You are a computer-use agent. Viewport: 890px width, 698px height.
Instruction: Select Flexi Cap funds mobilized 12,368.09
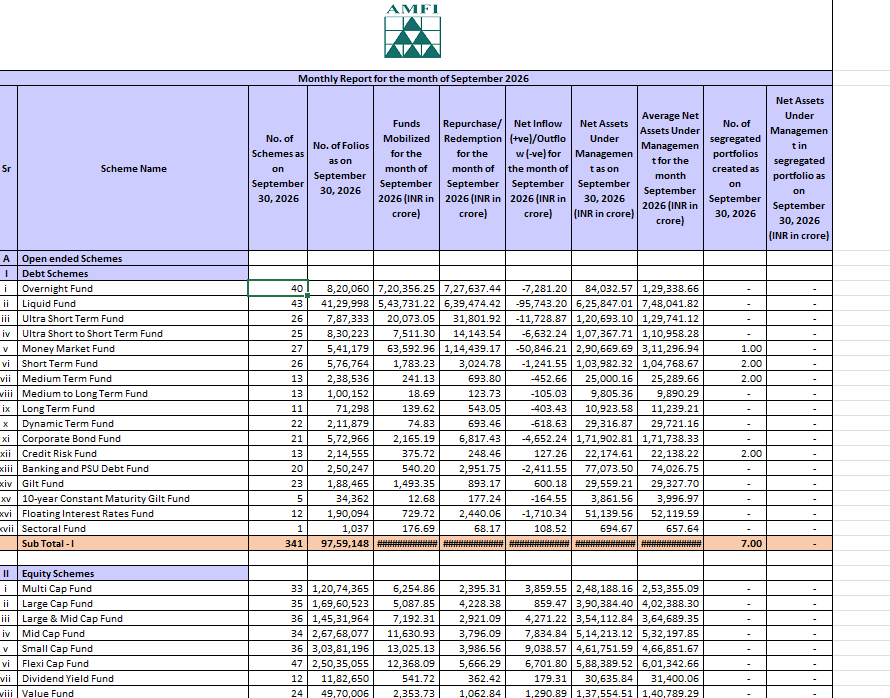click(x=406, y=664)
